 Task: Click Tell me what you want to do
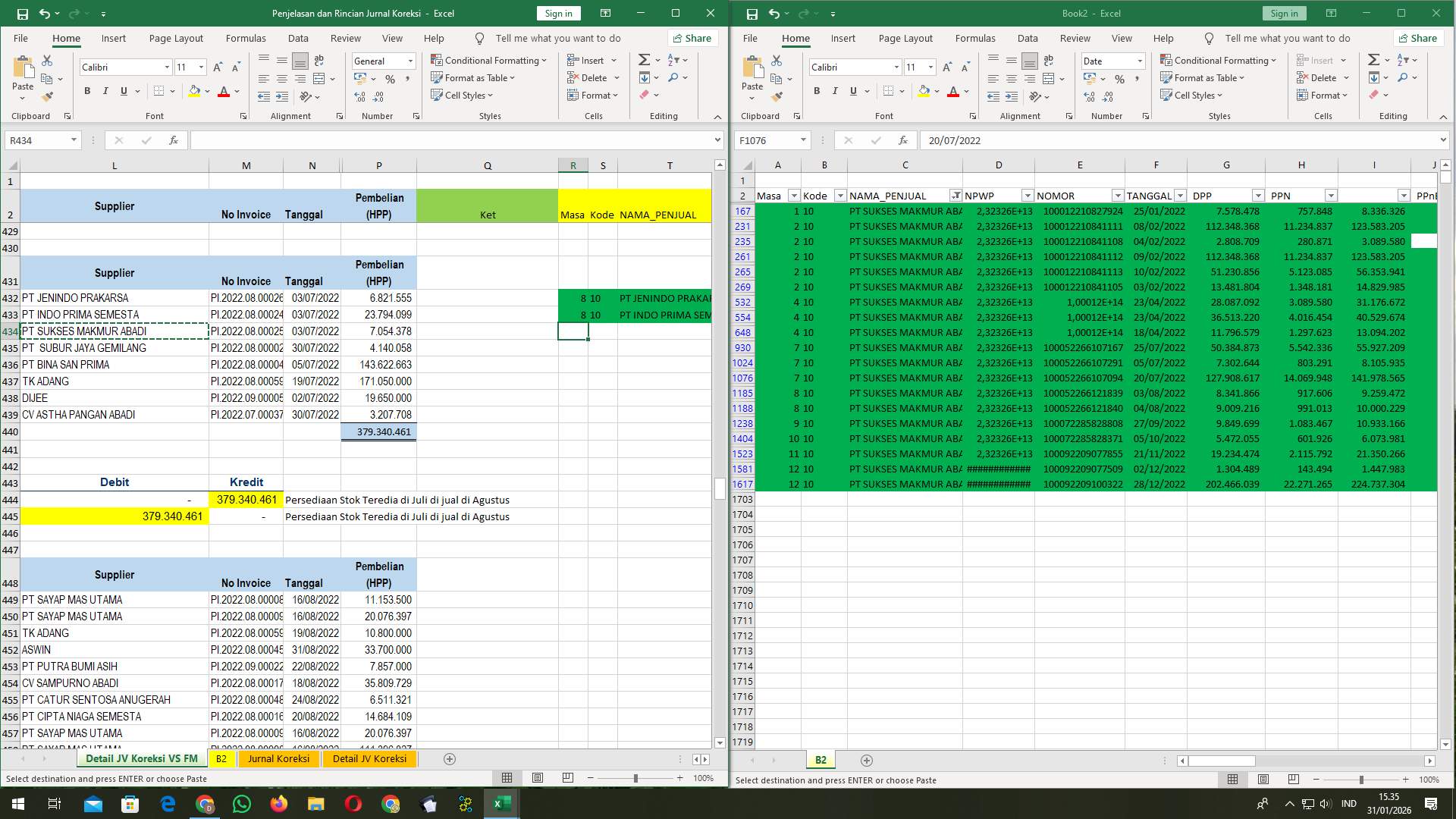coord(559,38)
